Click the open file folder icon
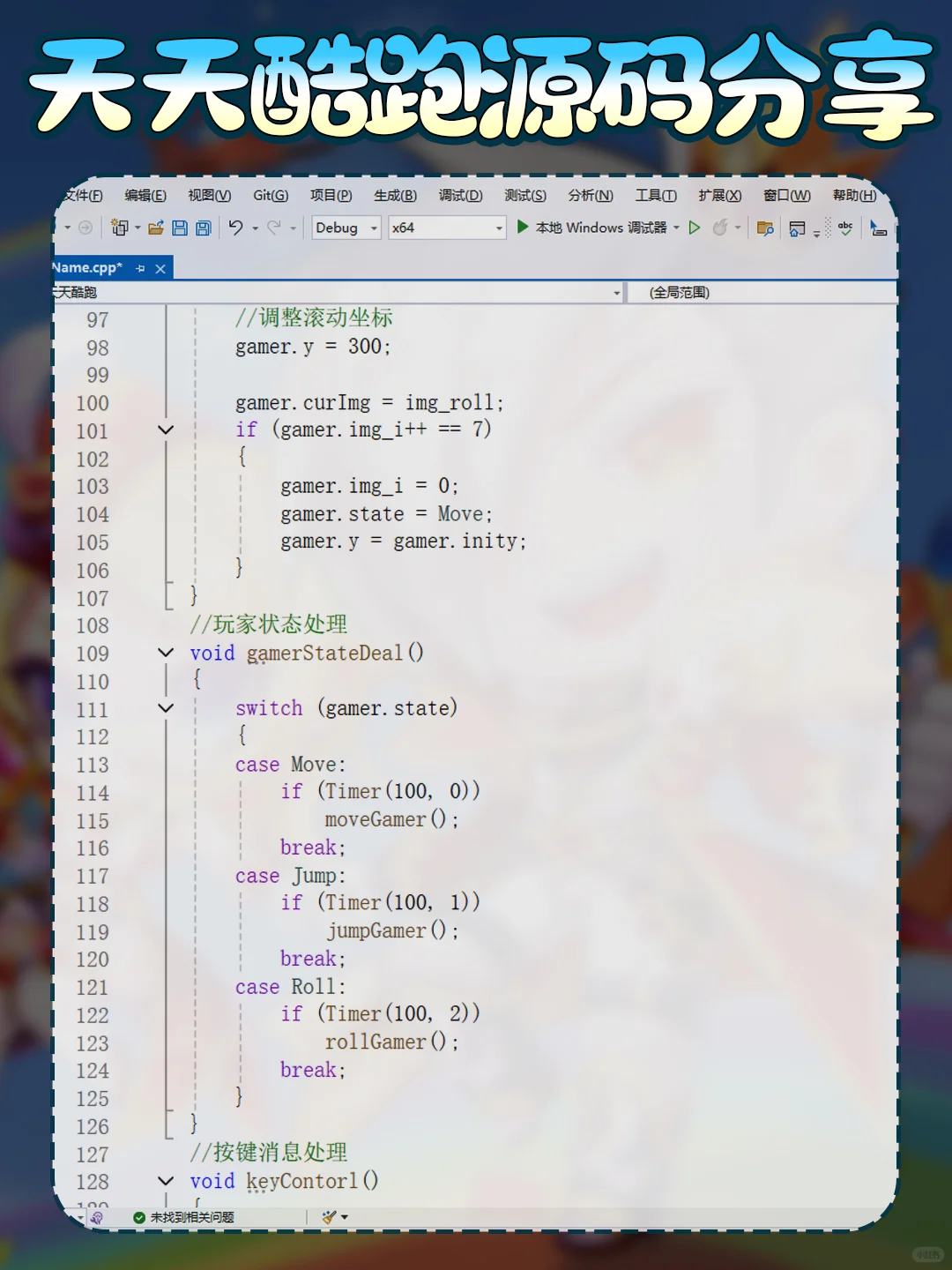 (x=156, y=228)
